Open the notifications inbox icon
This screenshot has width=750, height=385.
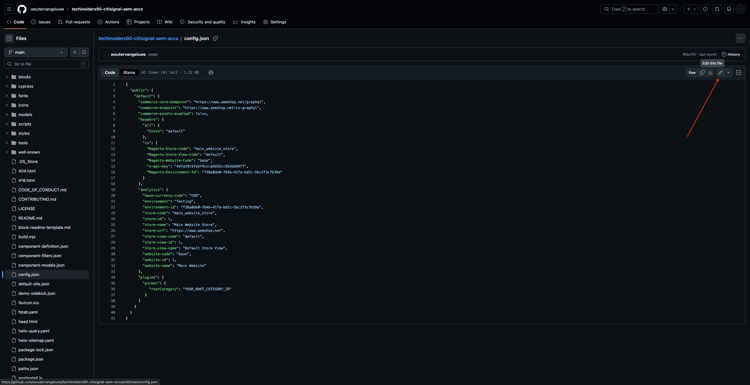(728, 9)
